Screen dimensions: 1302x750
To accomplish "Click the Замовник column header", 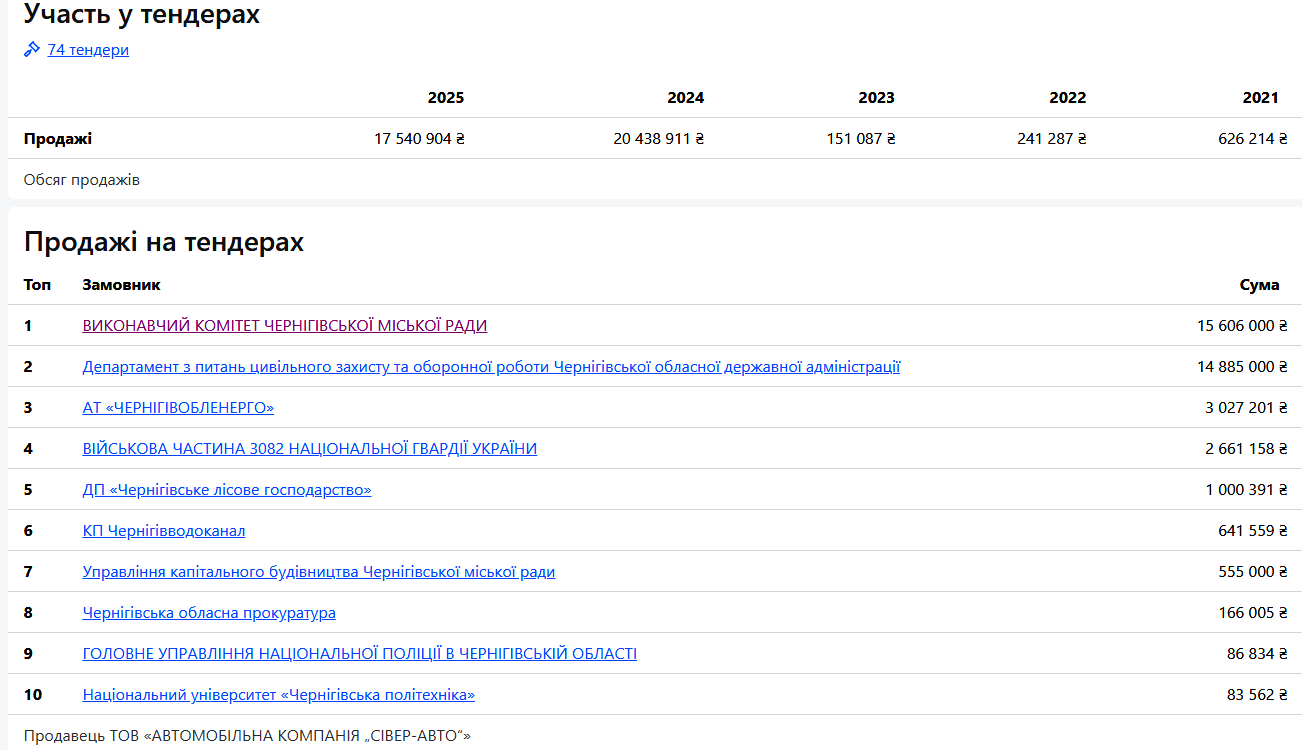I will (121, 285).
